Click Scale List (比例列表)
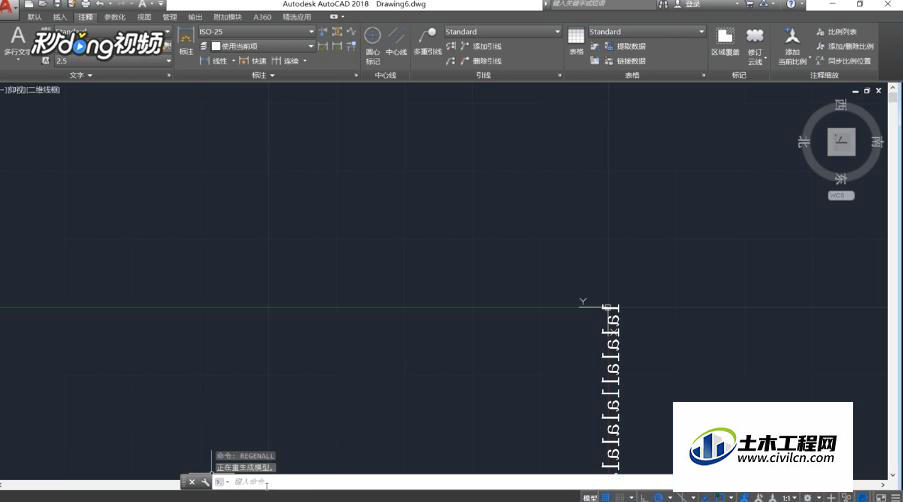Viewport: 903px width, 502px height. pyautogui.click(x=836, y=32)
